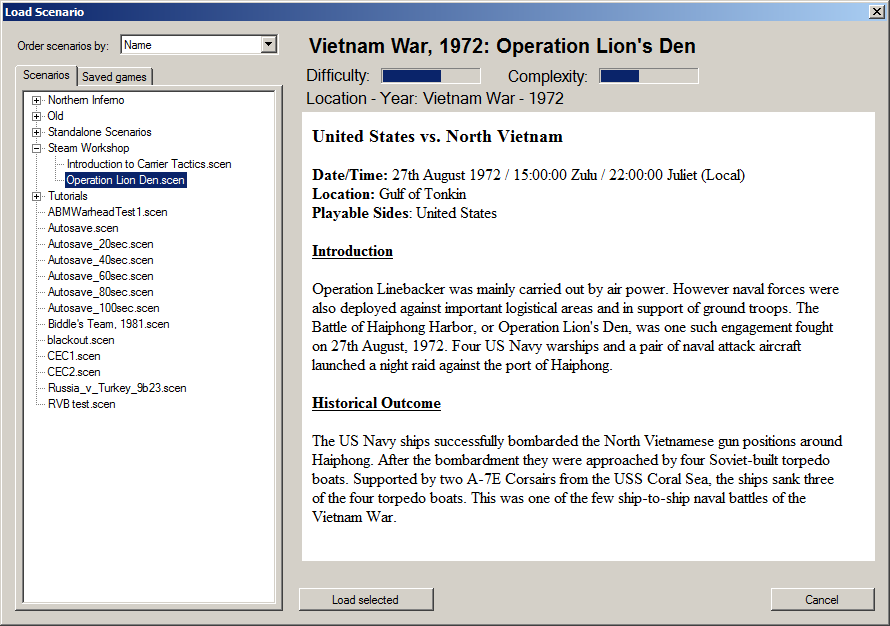
Task: Select Operation Lion Den.scen
Action: [x=125, y=180]
